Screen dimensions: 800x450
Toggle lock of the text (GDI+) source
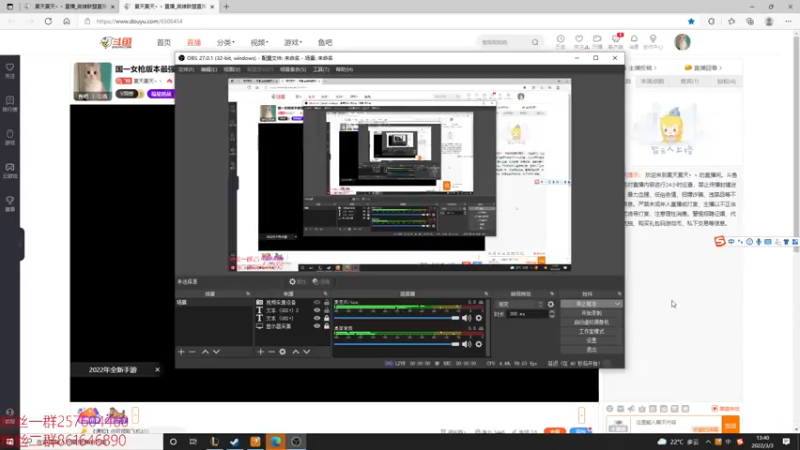327,318
